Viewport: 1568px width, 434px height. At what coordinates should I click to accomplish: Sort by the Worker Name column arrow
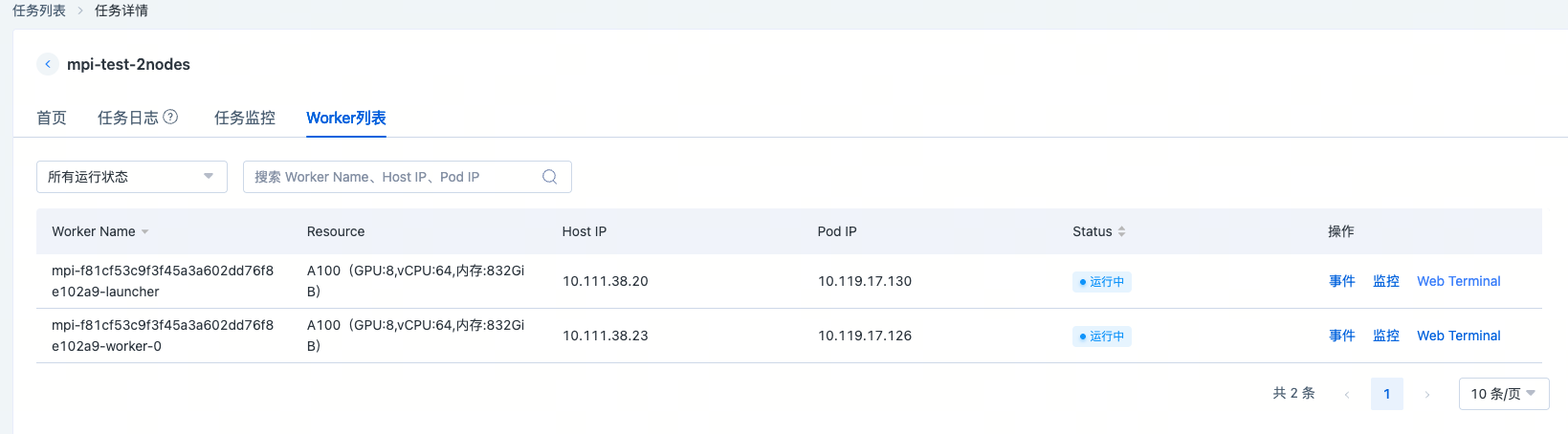tap(145, 231)
